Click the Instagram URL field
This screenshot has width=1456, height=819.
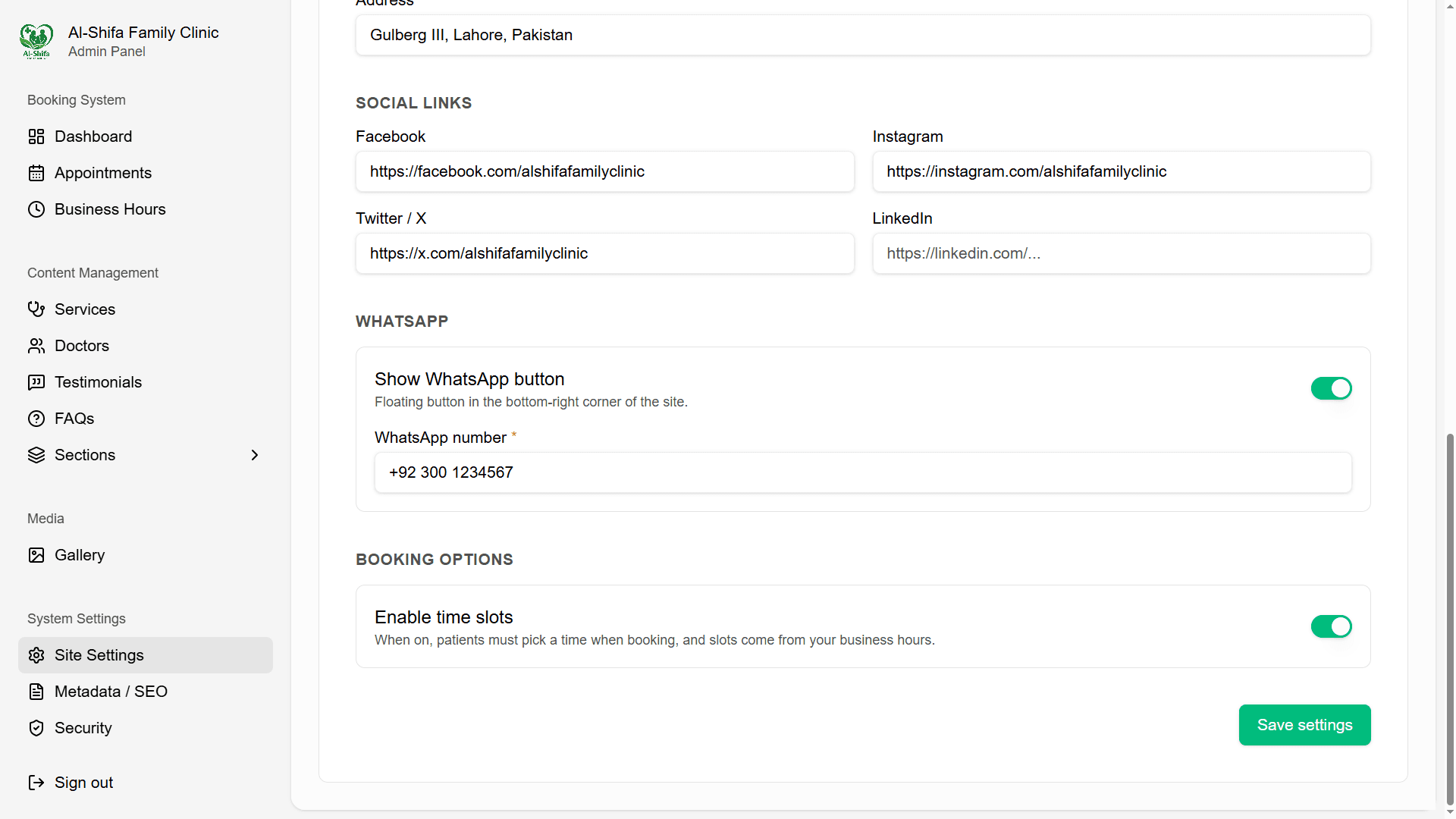click(x=1122, y=171)
